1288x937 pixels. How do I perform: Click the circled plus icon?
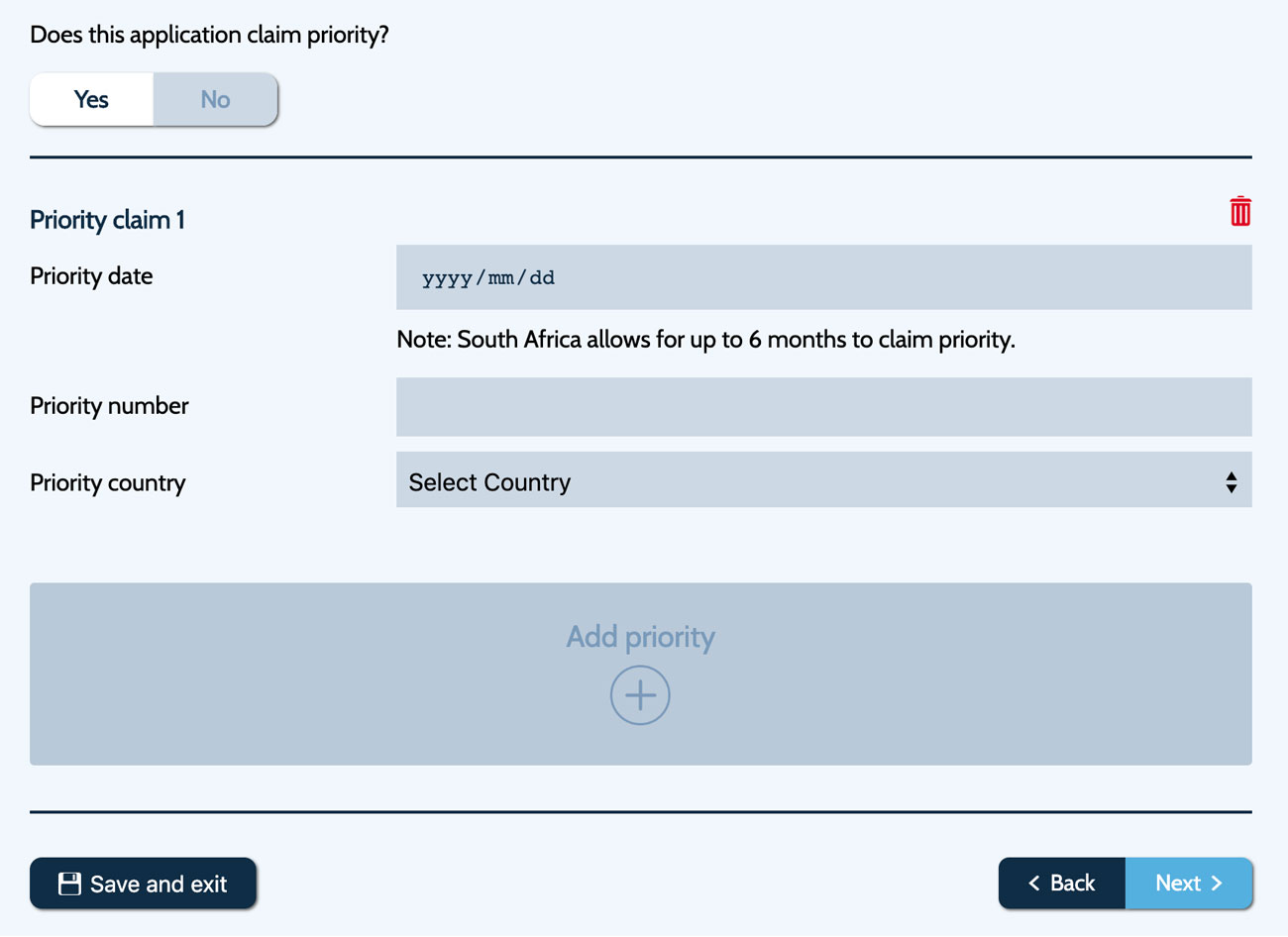pyautogui.click(x=640, y=695)
